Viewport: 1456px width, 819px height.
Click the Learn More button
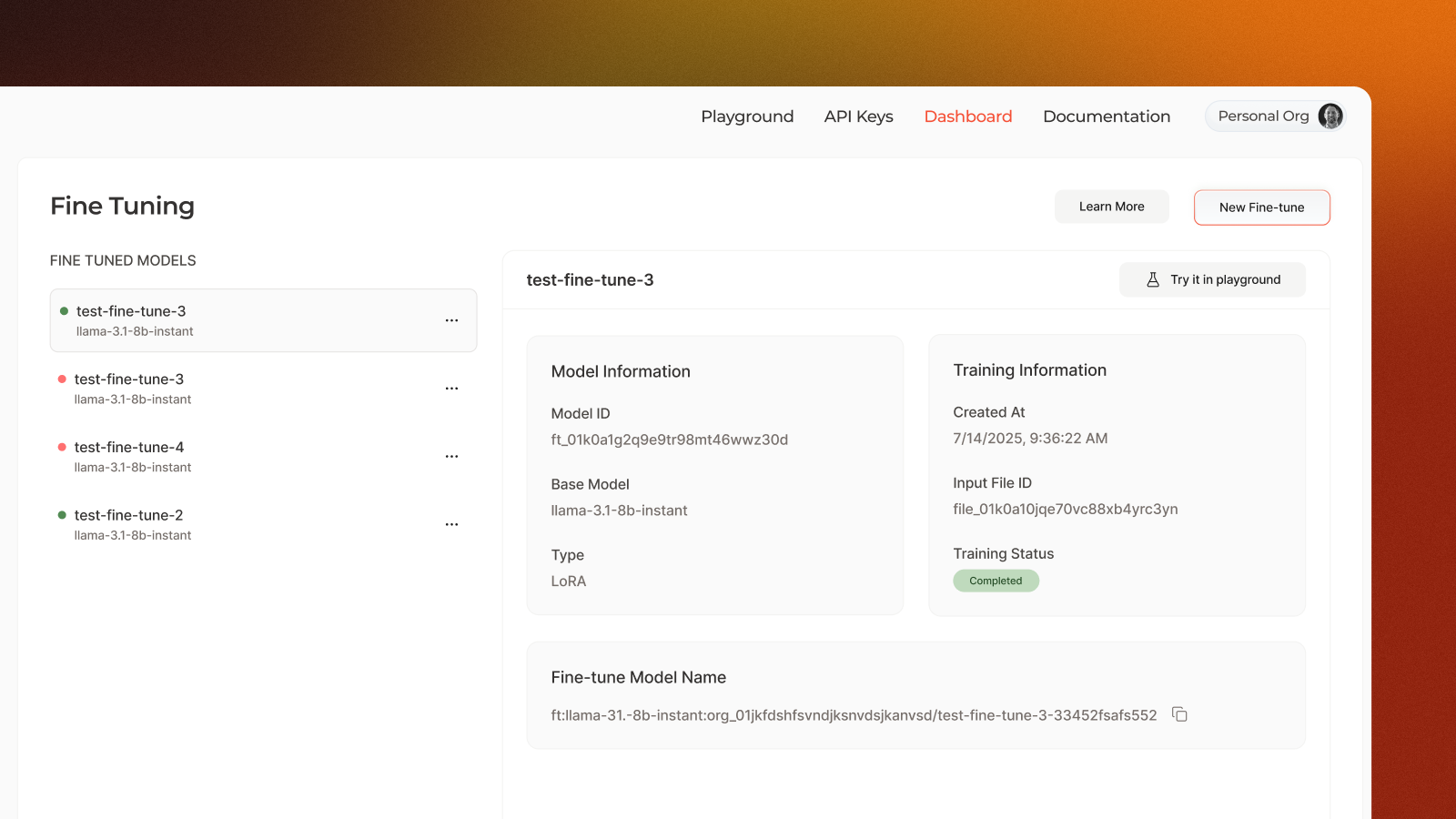(1111, 207)
